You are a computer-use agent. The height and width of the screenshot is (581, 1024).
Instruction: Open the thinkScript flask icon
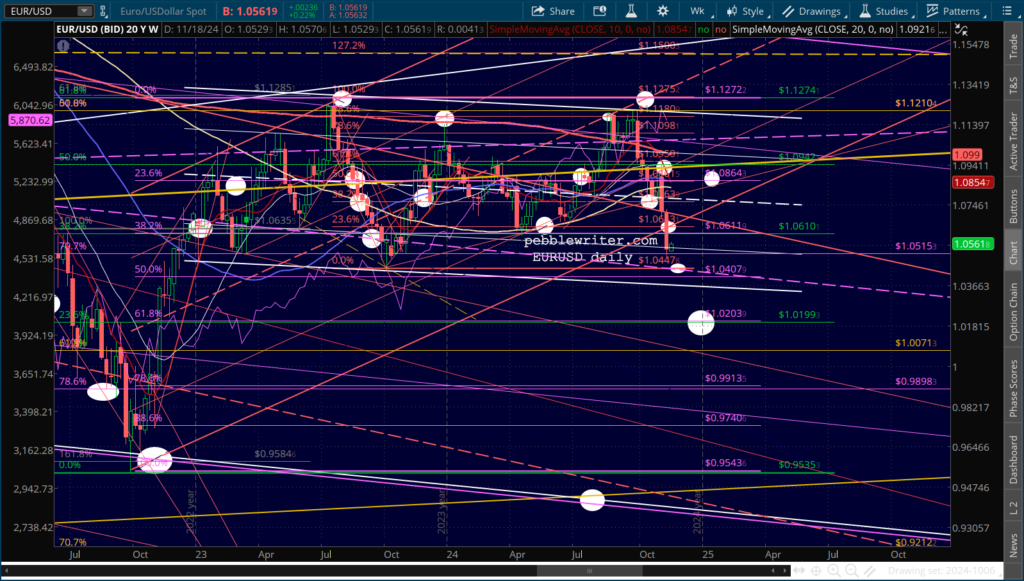click(x=631, y=11)
